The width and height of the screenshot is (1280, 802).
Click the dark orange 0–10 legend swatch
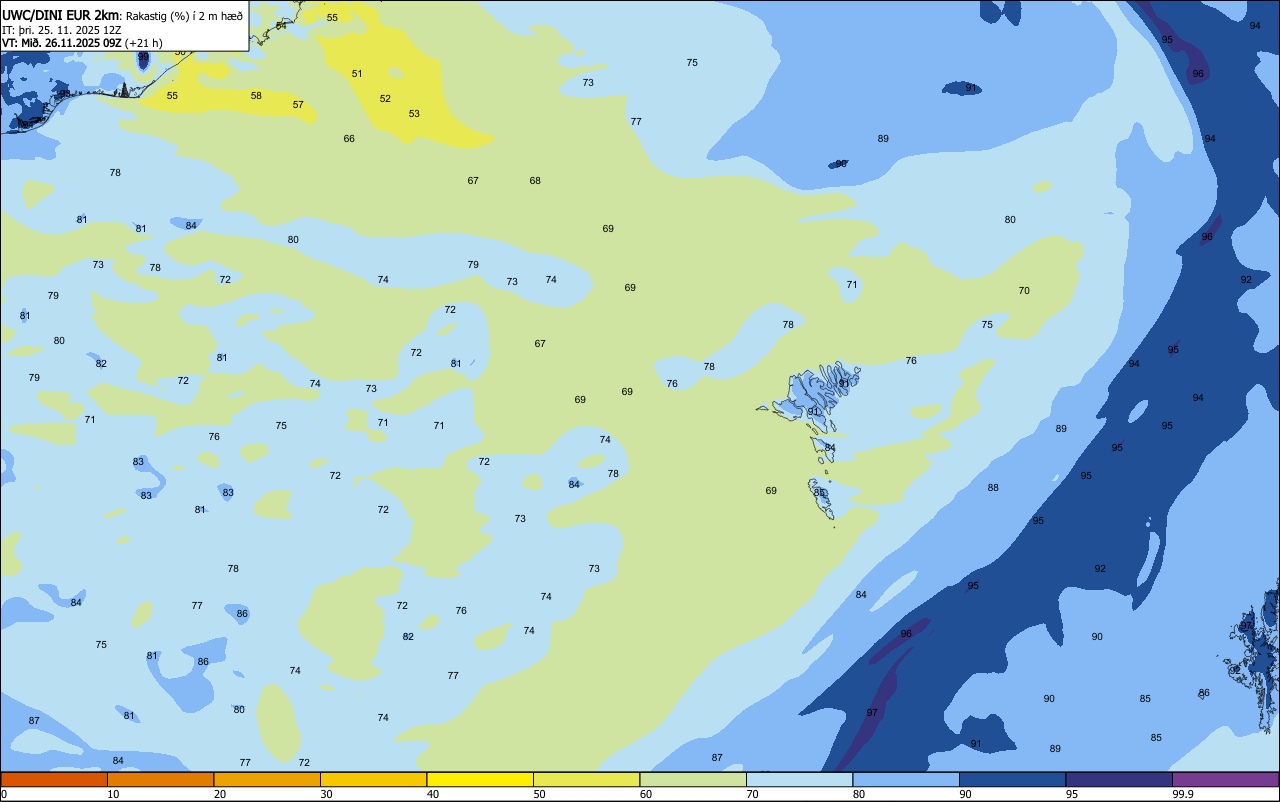point(54,779)
